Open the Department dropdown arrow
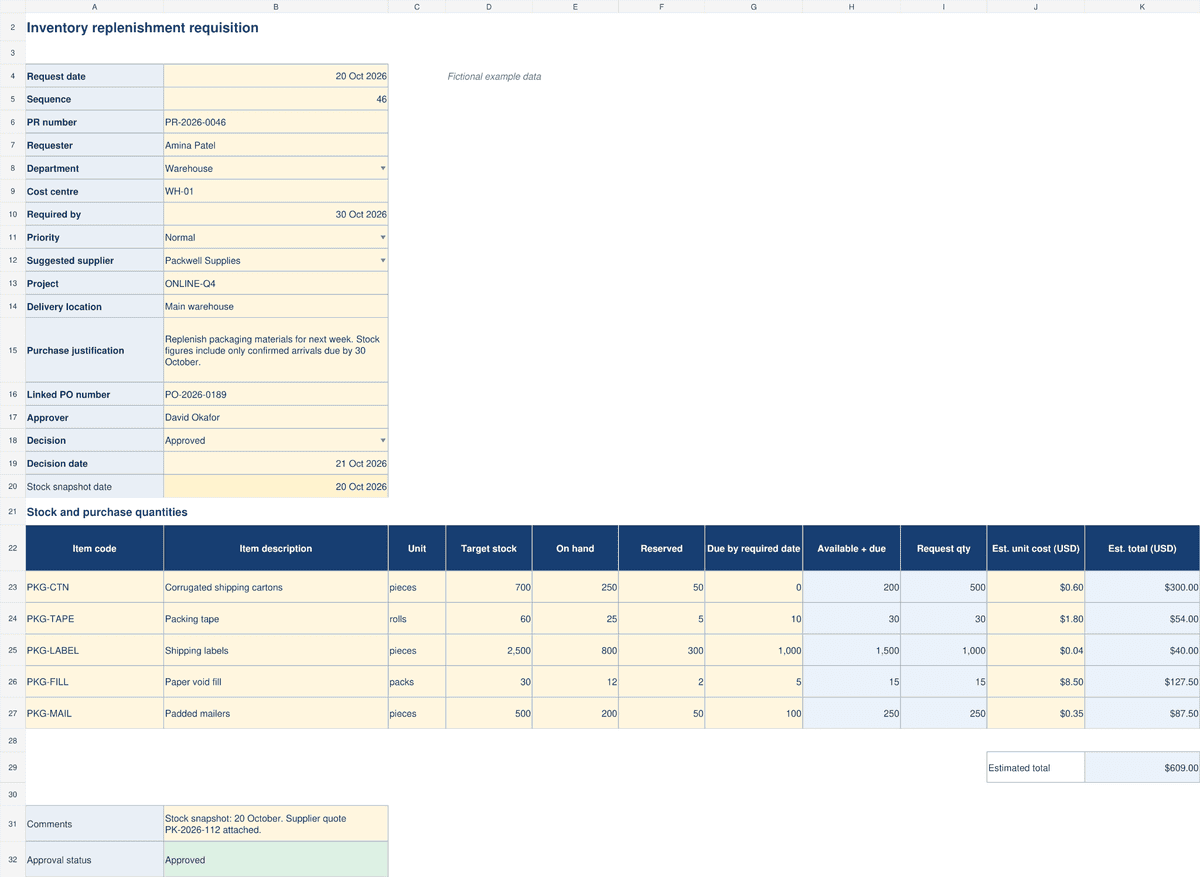Viewport: 1200px width, 877px height. (382, 168)
